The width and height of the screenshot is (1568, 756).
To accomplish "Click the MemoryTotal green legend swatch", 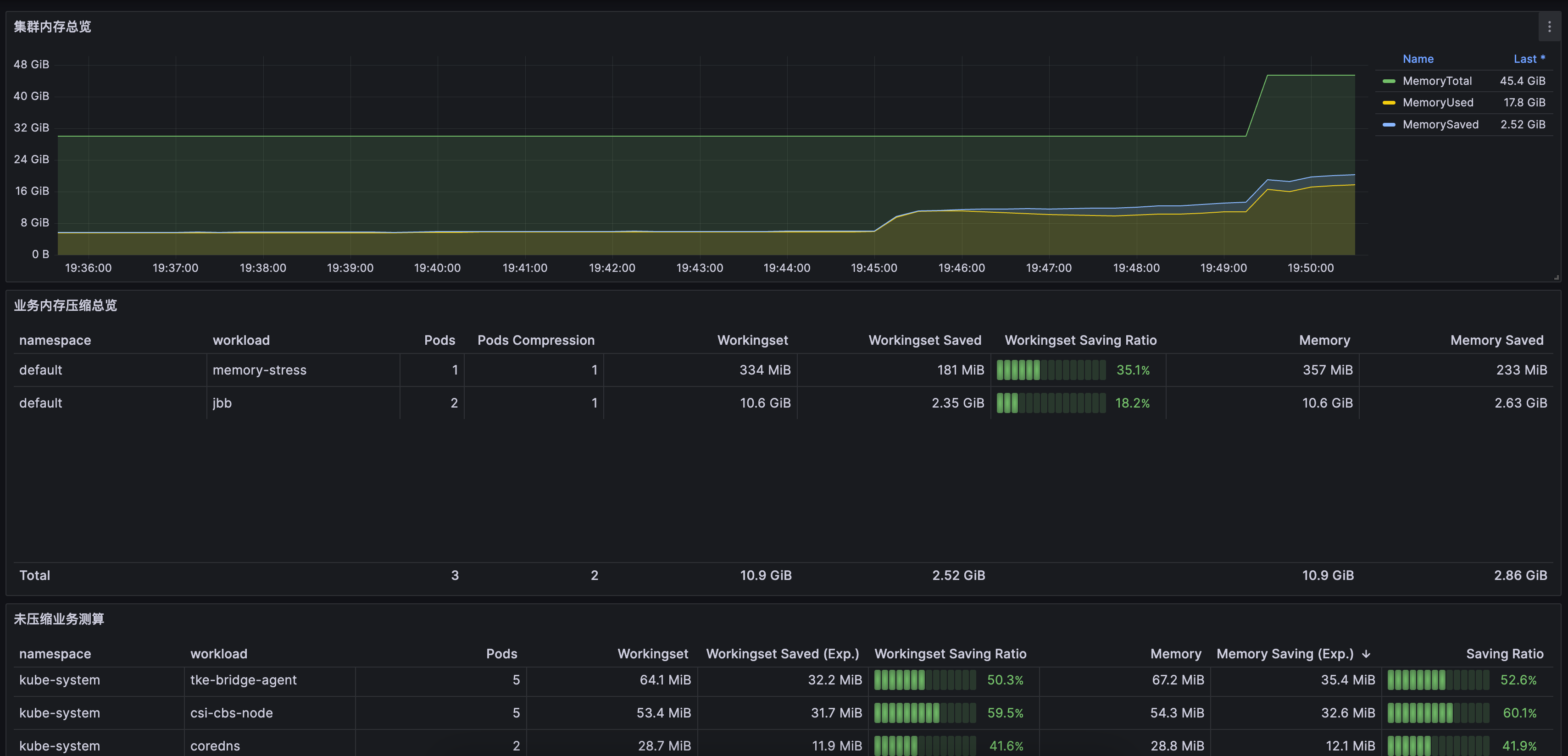I will coord(1389,81).
